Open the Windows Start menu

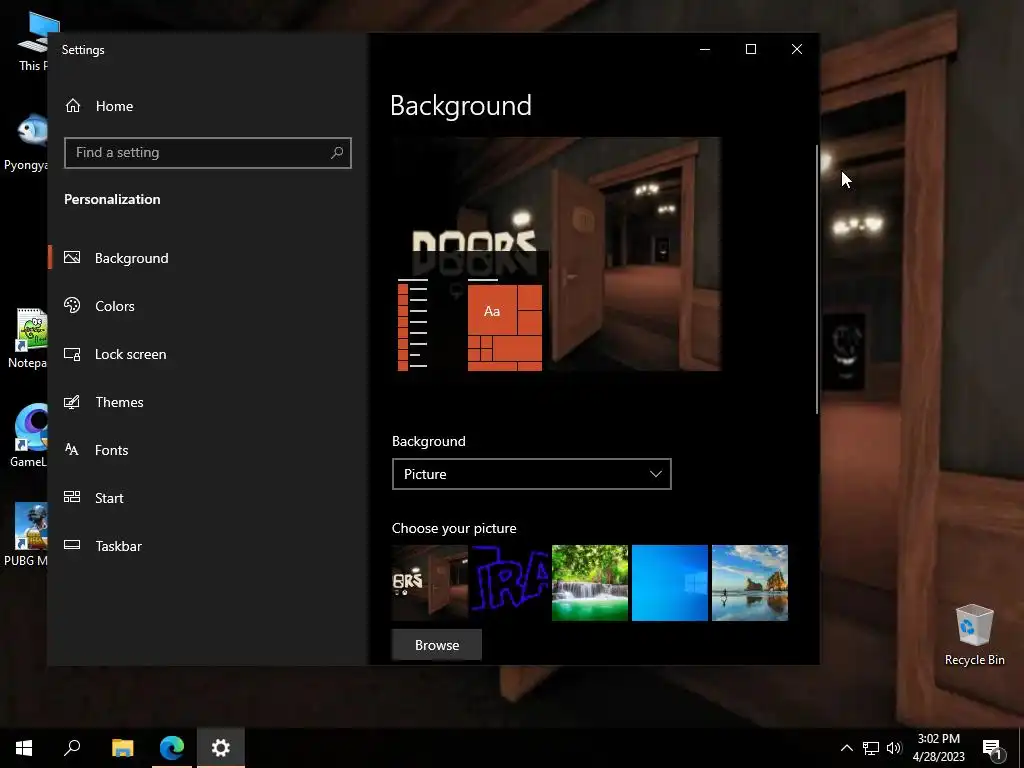coord(24,748)
